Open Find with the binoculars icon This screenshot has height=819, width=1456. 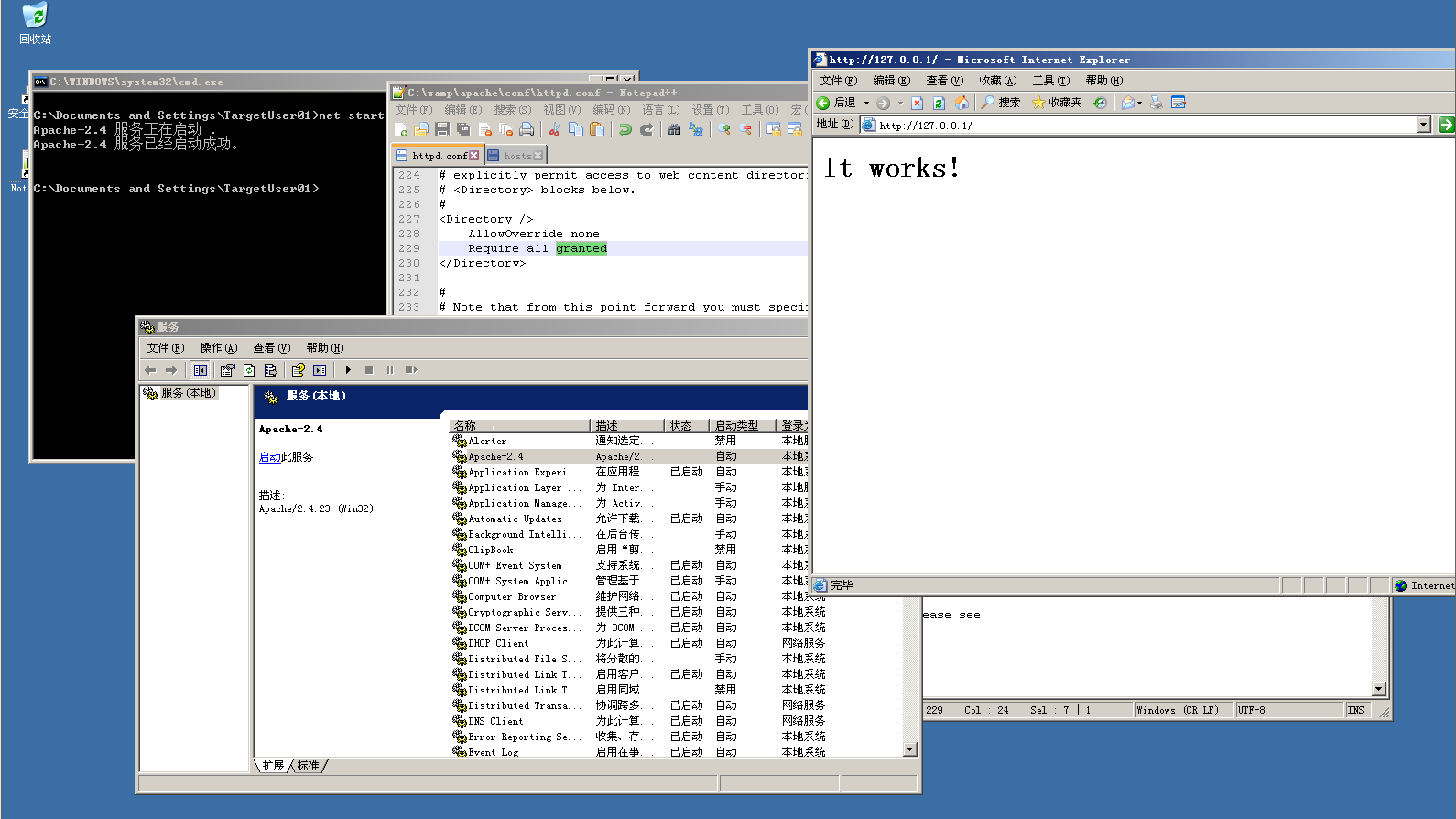(675, 130)
